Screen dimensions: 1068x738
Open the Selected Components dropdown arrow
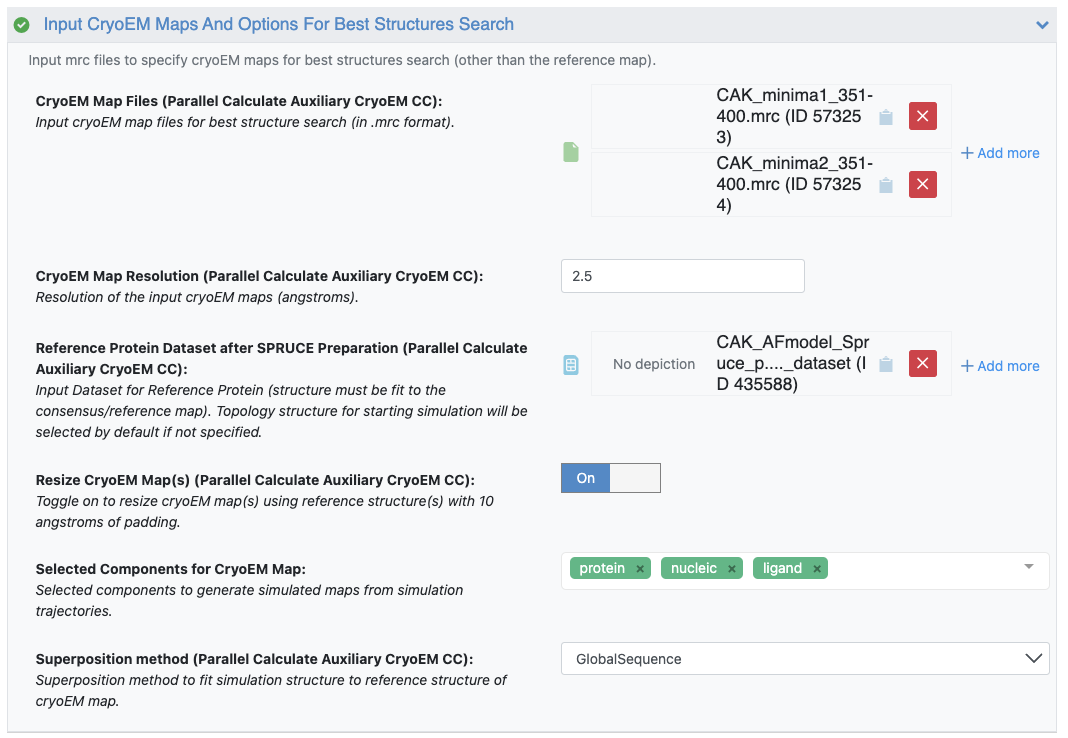coord(1028,567)
